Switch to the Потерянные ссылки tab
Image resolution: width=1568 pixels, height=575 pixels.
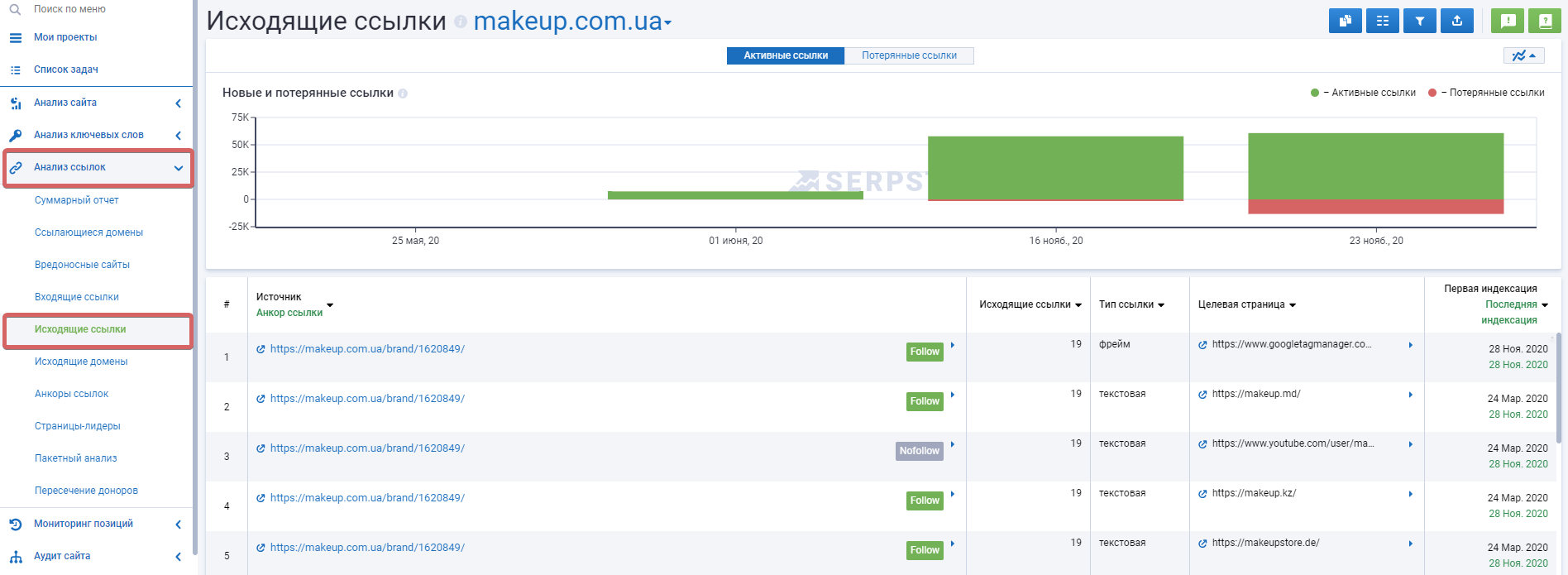[x=909, y=55]
